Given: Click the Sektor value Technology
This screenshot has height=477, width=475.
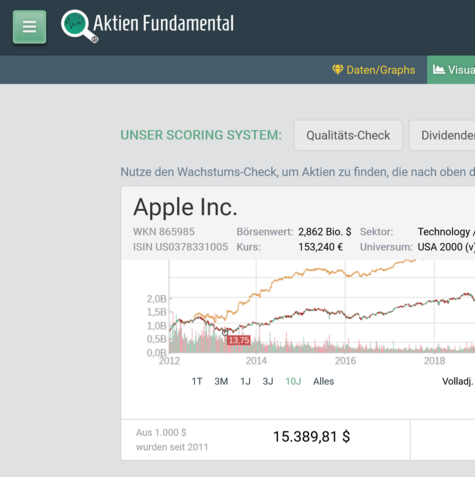Looking at the screenshot, I should (x=444, y=232).
